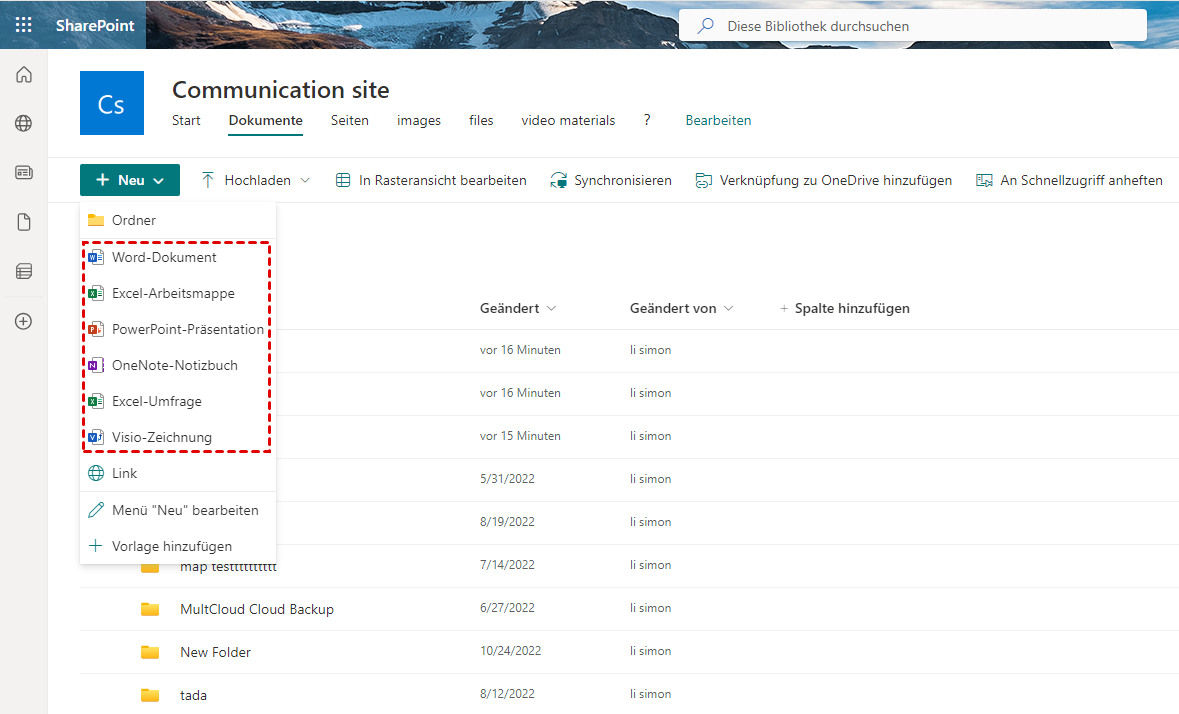Click the Cs site logo tile

coord(112,103)
